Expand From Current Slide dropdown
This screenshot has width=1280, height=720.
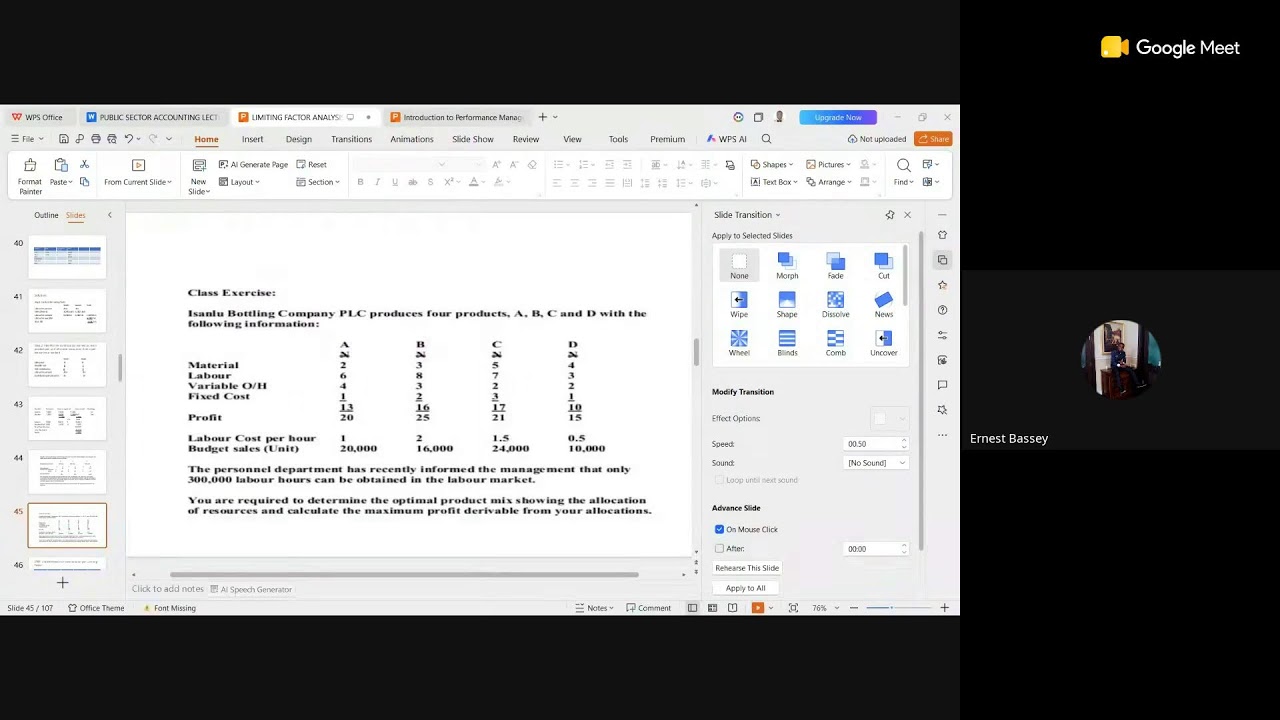138,182
